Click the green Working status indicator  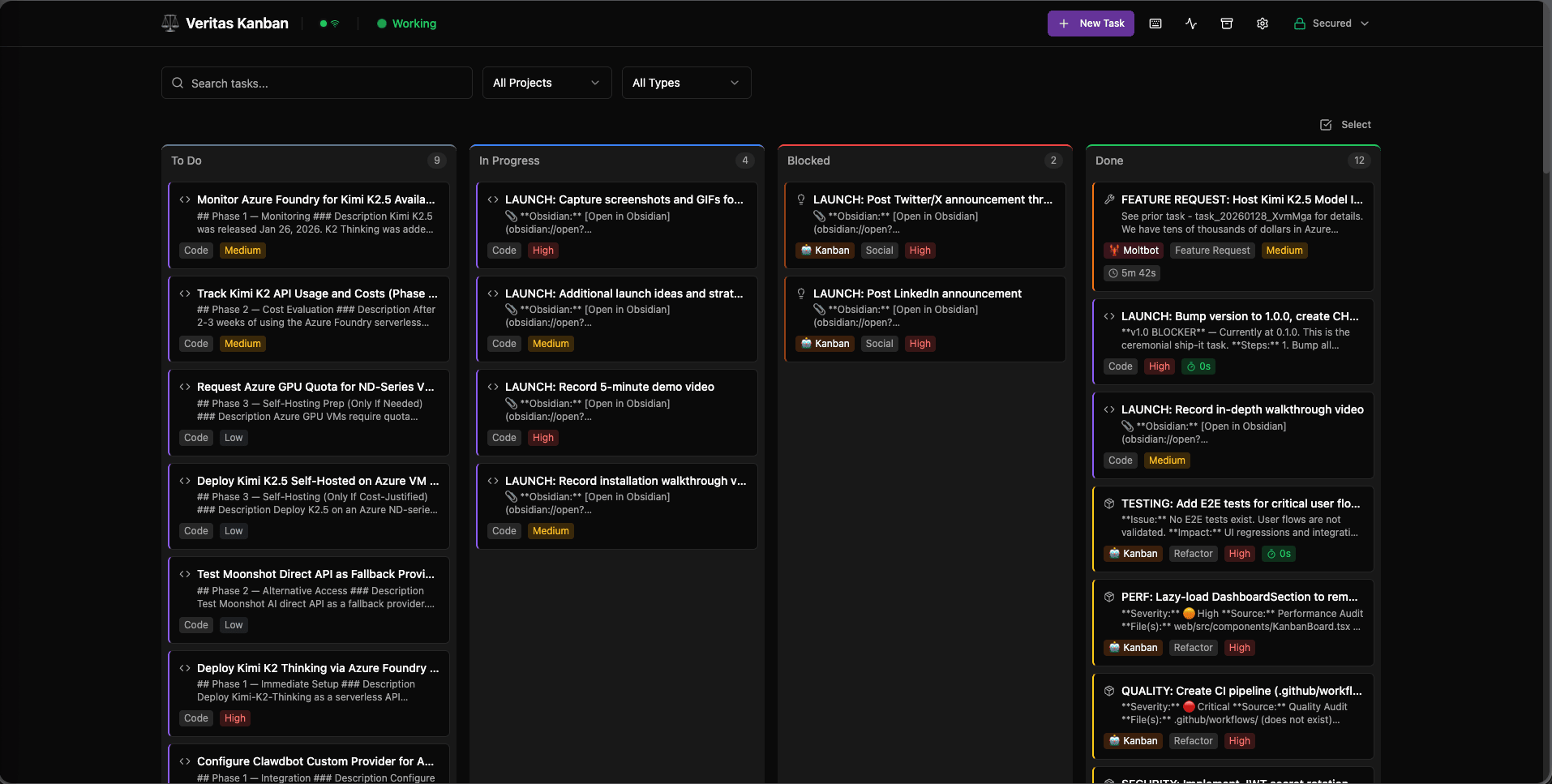407,24
